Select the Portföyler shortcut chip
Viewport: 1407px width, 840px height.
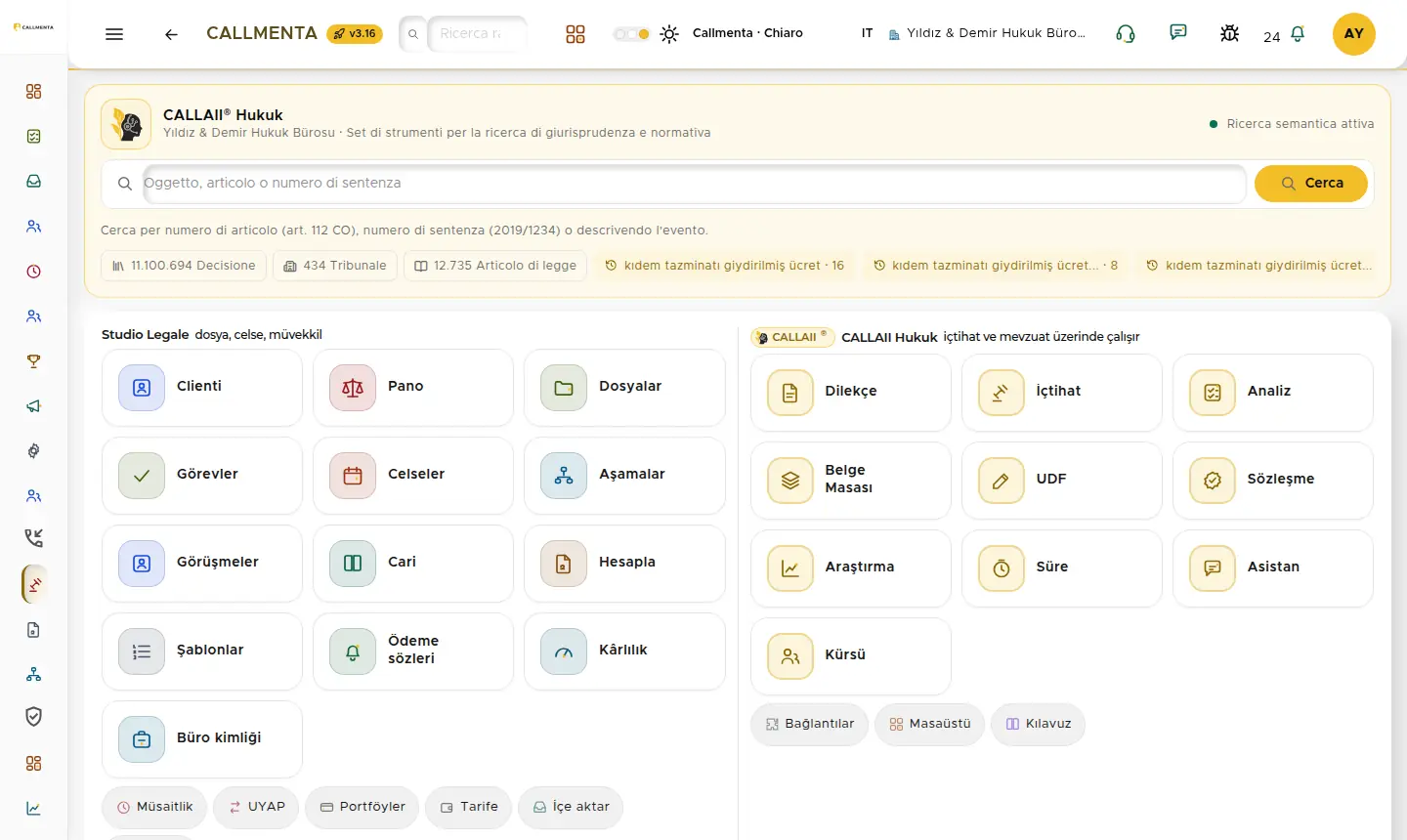[x=362, y=808]
